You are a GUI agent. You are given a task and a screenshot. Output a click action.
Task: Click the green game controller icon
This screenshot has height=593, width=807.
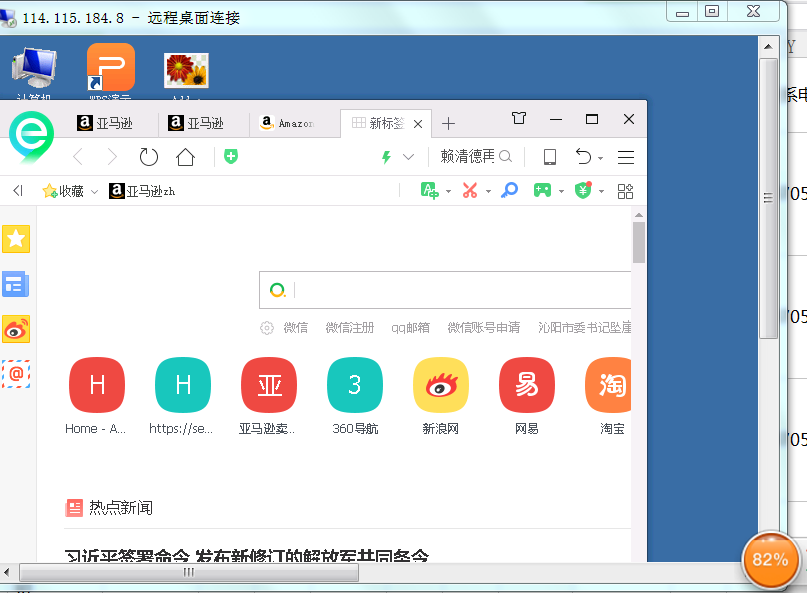pos(542,190)
